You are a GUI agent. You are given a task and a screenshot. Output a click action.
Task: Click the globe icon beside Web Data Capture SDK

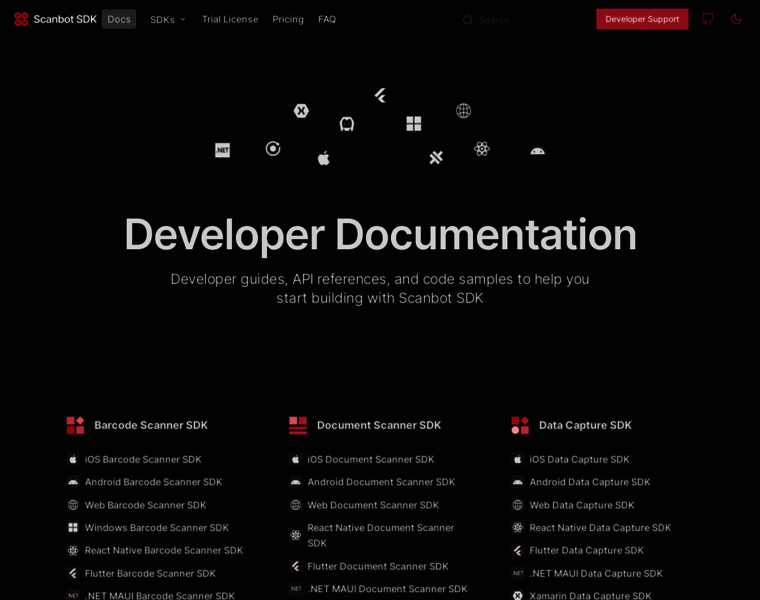(x=518, y=505)
